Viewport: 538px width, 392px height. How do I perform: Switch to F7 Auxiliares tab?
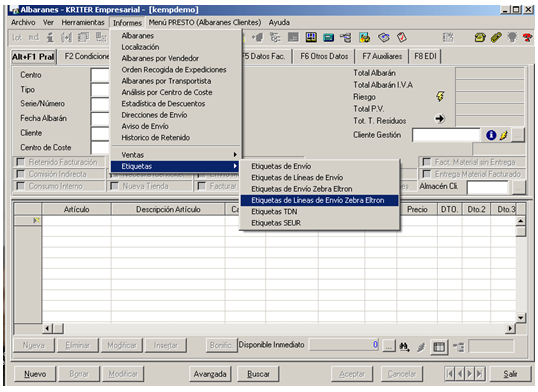point(382,56)
